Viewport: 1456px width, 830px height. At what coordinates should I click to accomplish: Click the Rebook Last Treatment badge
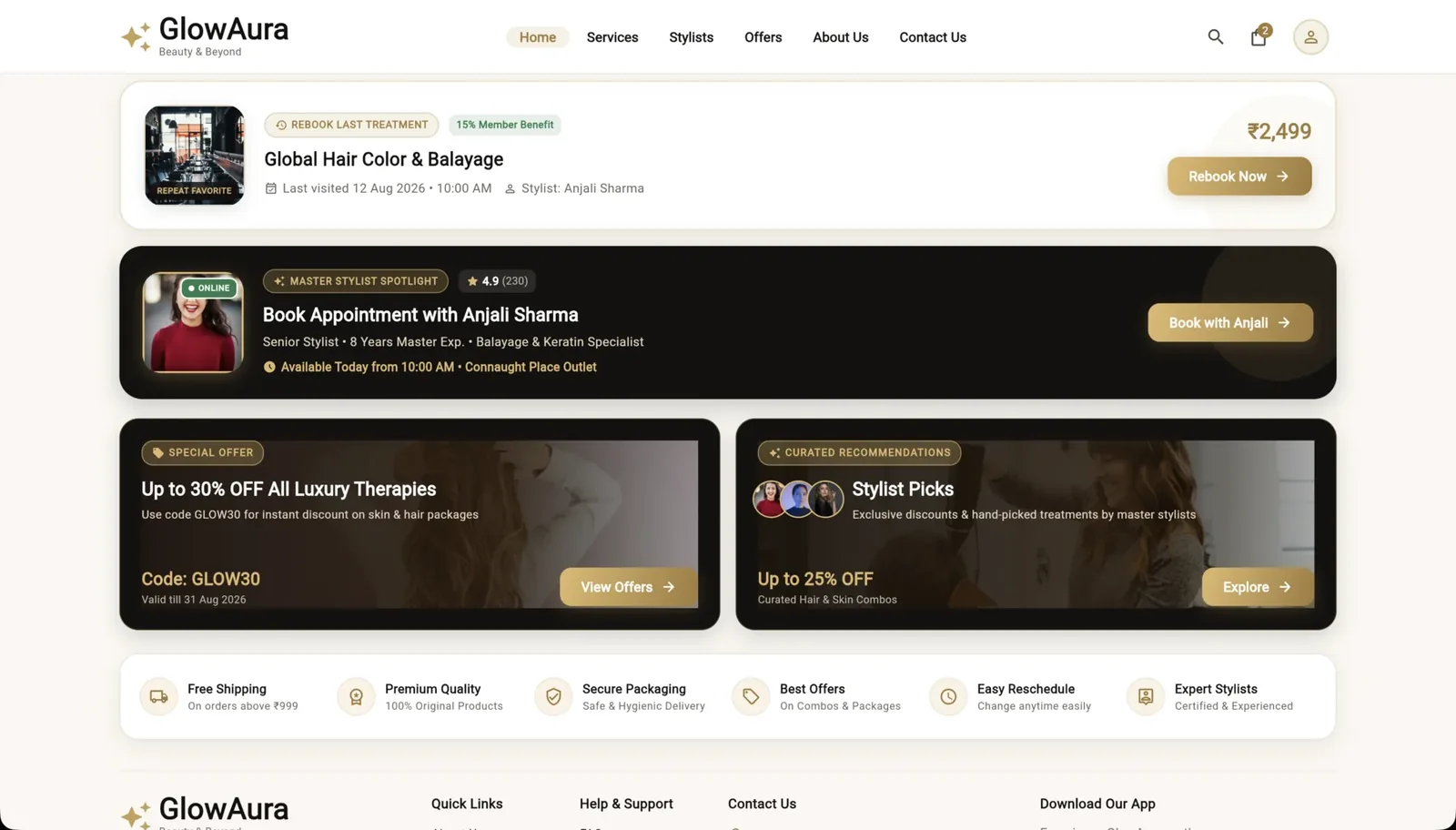(x=351, y=125)
